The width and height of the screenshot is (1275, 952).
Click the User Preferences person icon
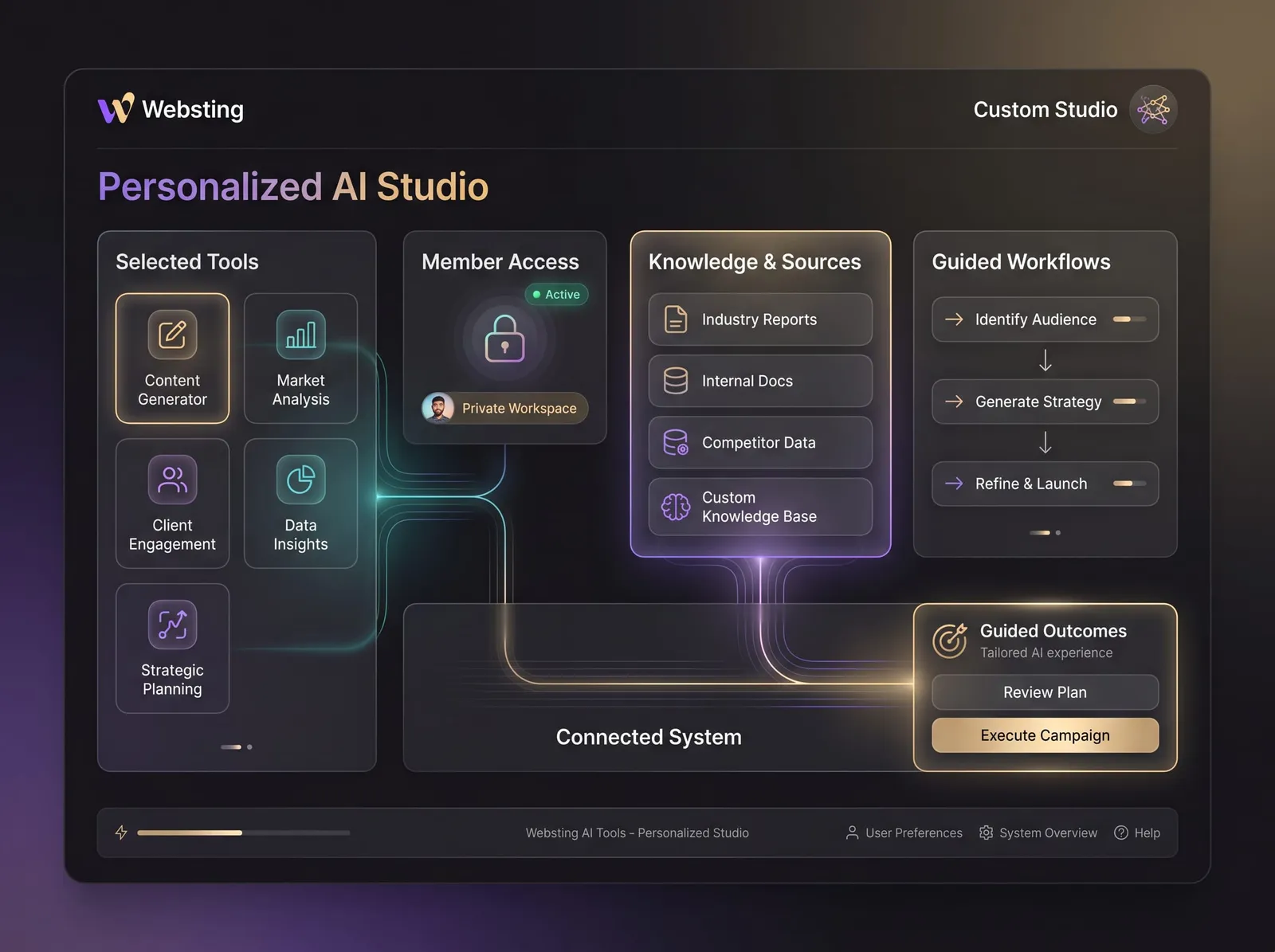852,833
